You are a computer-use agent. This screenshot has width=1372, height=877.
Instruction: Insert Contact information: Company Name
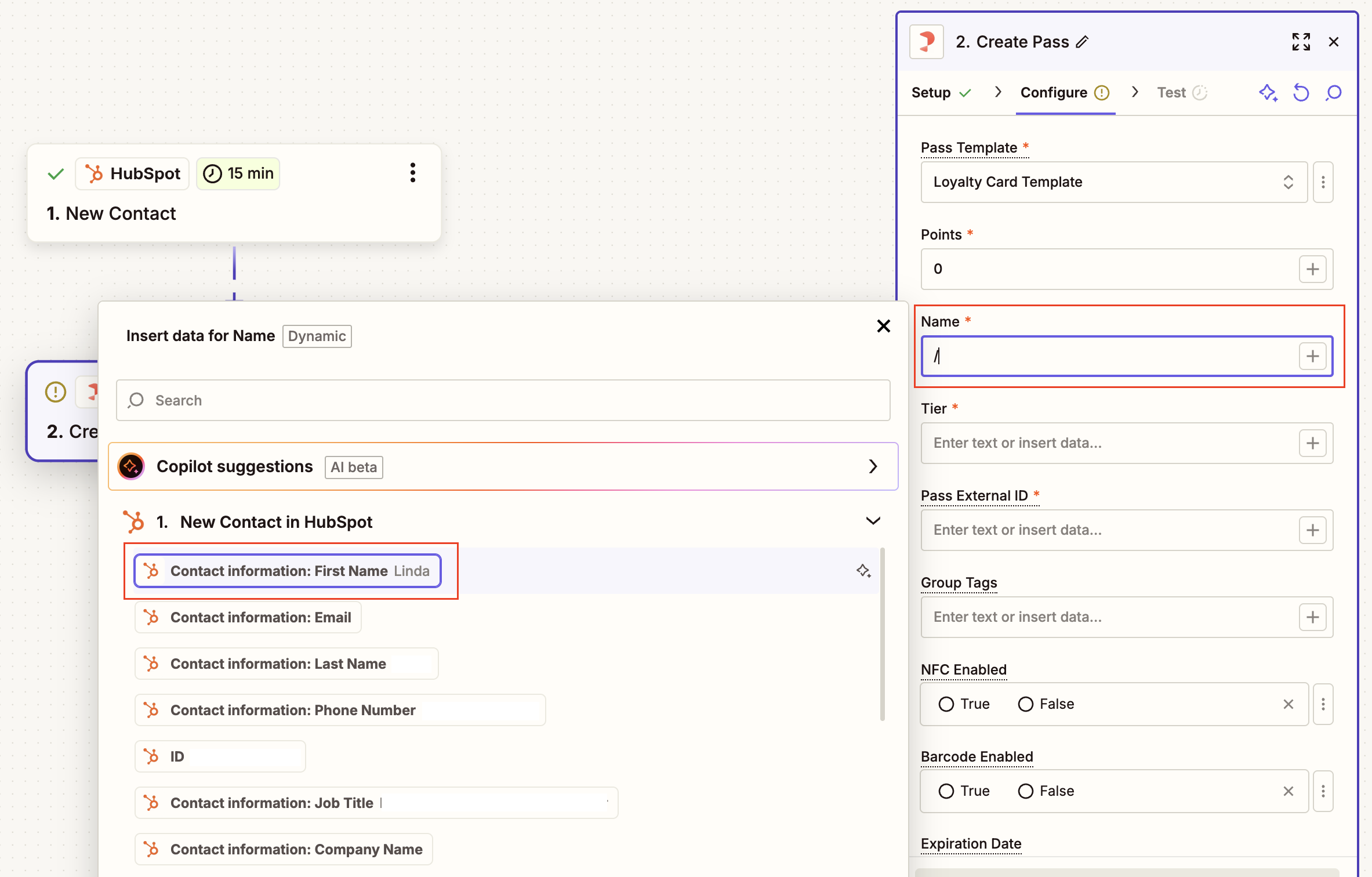284,849
